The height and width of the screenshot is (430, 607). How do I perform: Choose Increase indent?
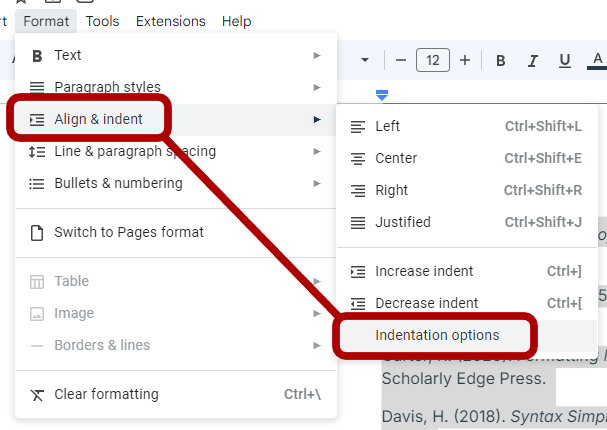(467, 271)
